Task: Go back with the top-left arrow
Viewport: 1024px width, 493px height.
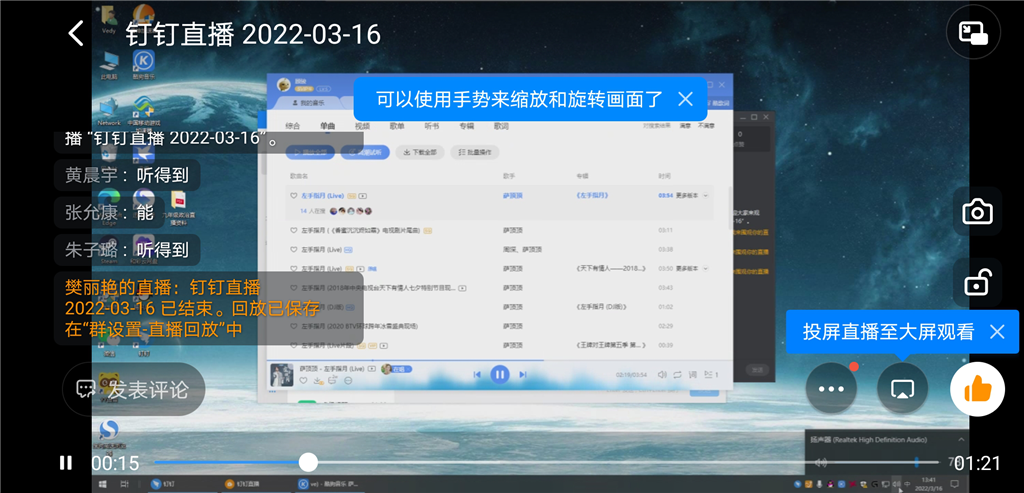Action: pos(76,33)
